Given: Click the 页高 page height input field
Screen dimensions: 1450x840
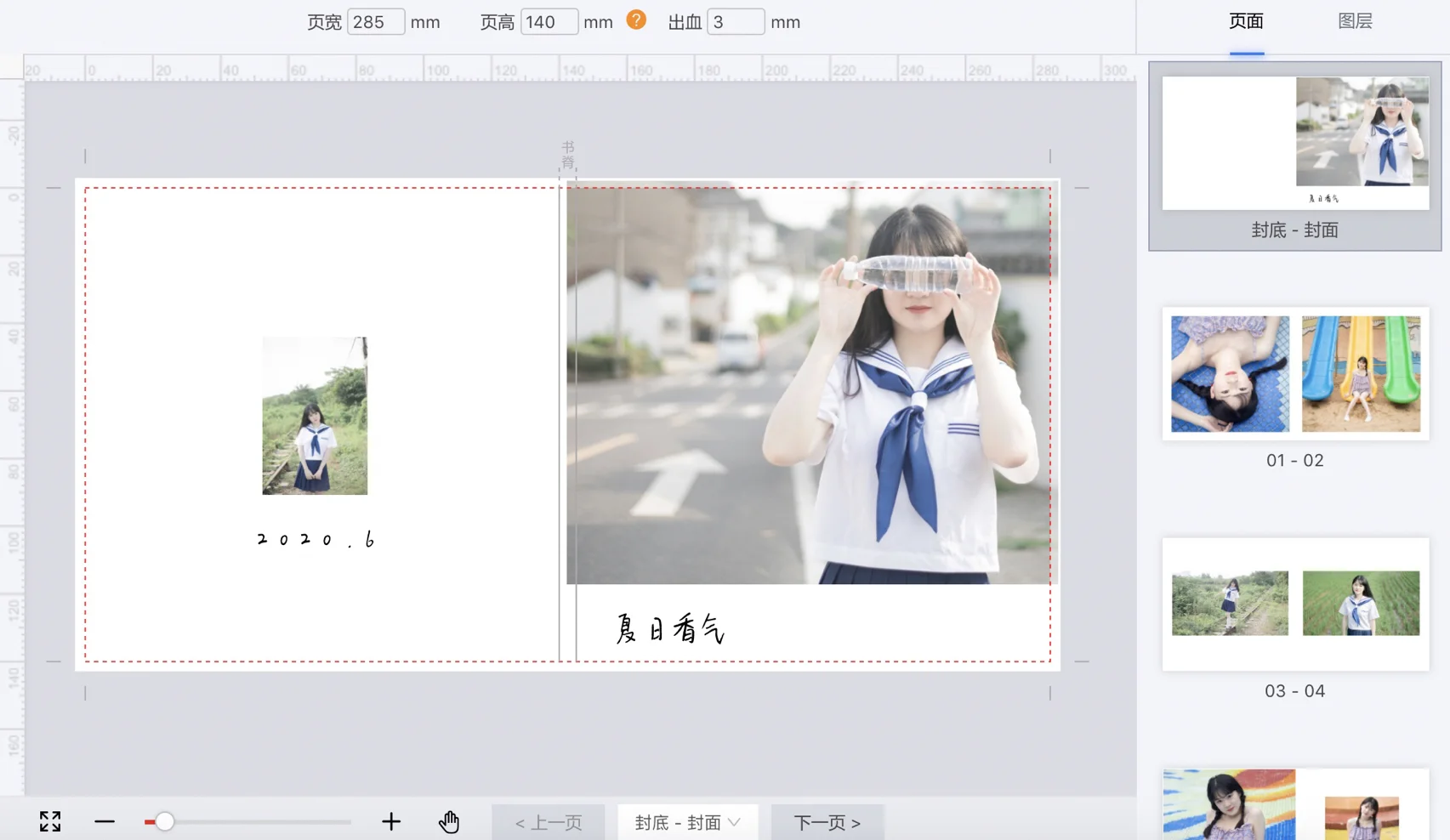Looking at the screenshot, I should point(549,22).
